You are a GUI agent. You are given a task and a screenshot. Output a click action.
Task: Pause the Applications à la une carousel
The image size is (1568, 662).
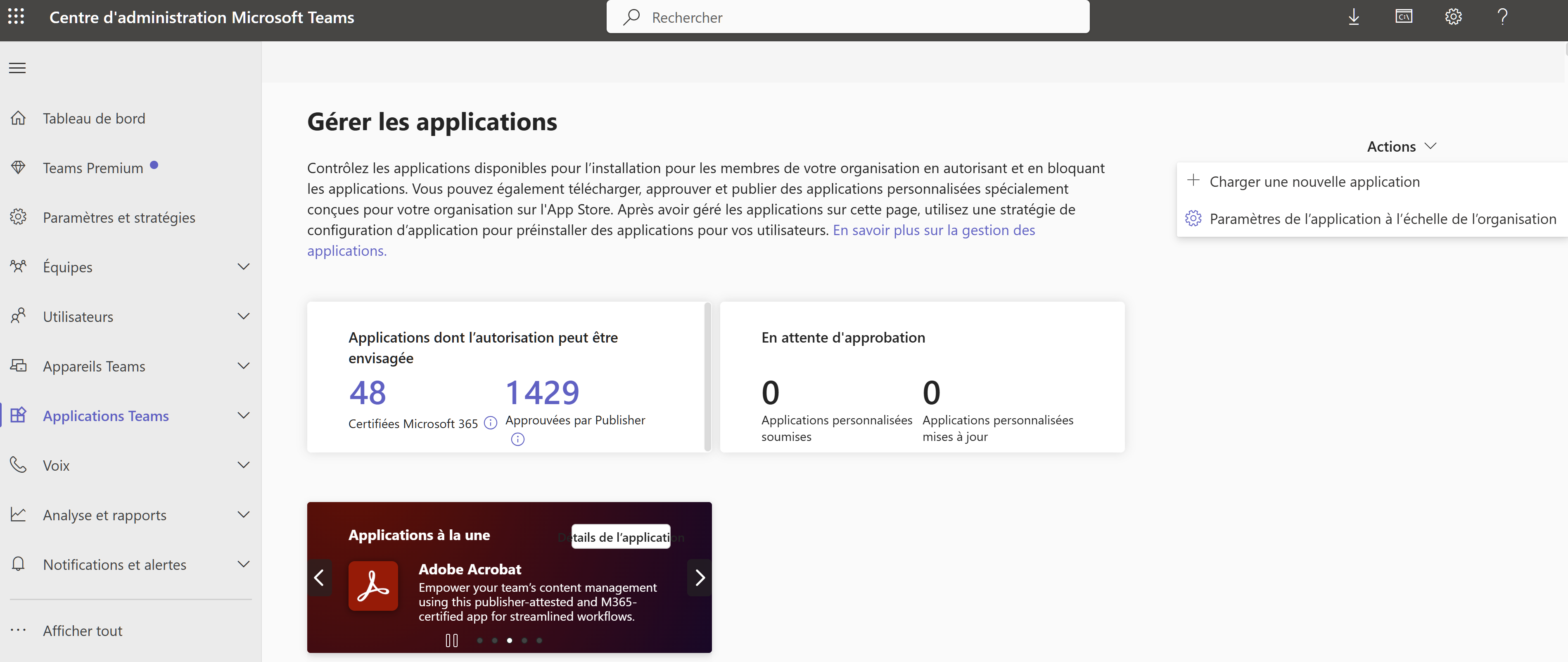[452, 640]
